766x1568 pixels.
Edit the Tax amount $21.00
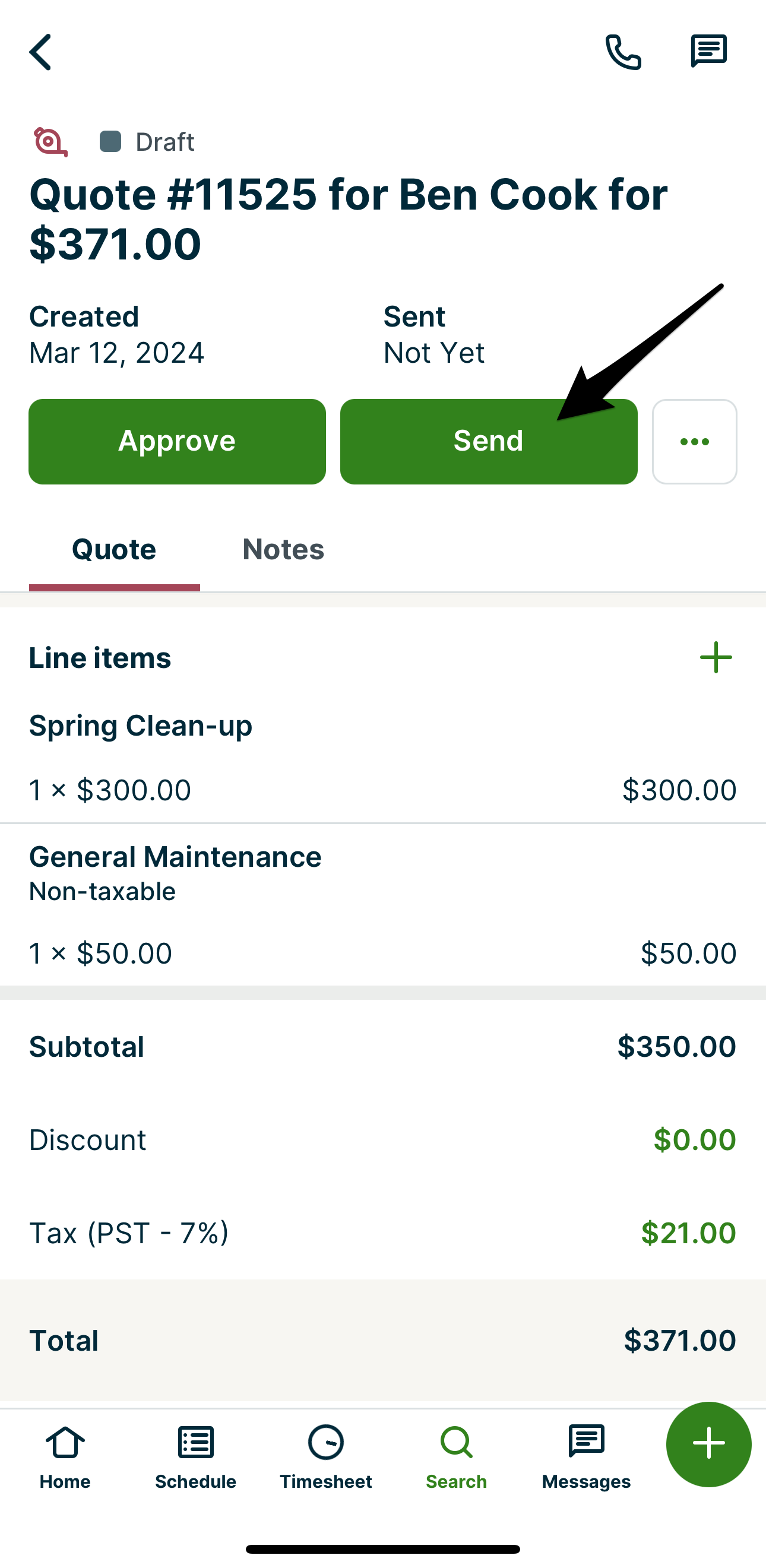(688, 1233)
